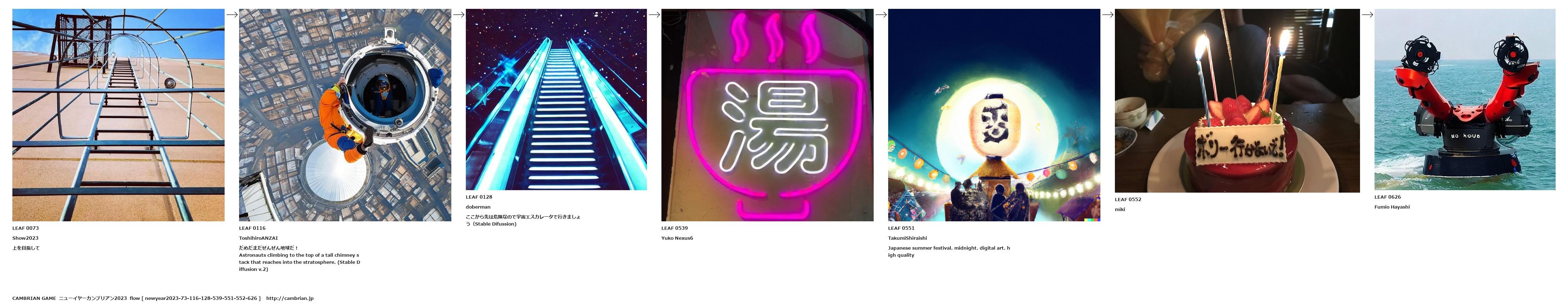Screen dimensions: 1568x307
Task: Open the astronaut chimney image LEAF 0116
Action: click(x=345, y=114)
